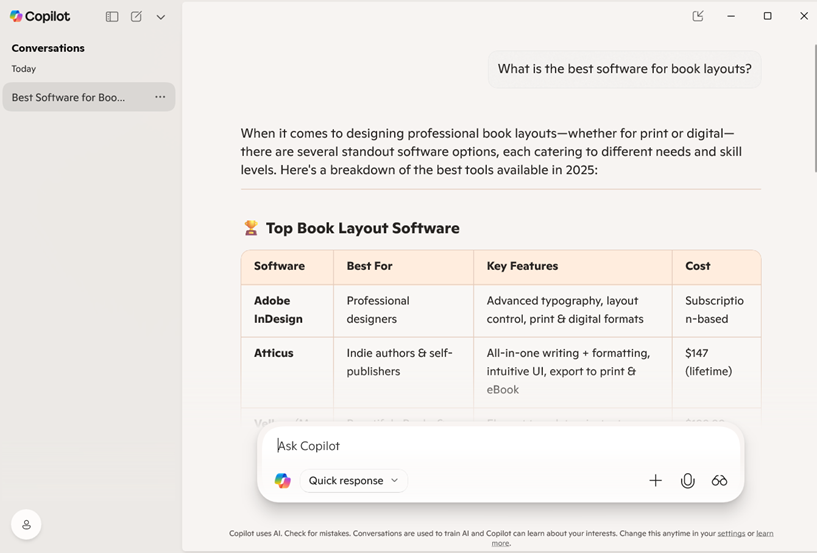Image resolution: width=817 pixels, height=553 pixels.
Task: Click the plus attachment button
Action: pyautogui.click(x=655, y=481)
